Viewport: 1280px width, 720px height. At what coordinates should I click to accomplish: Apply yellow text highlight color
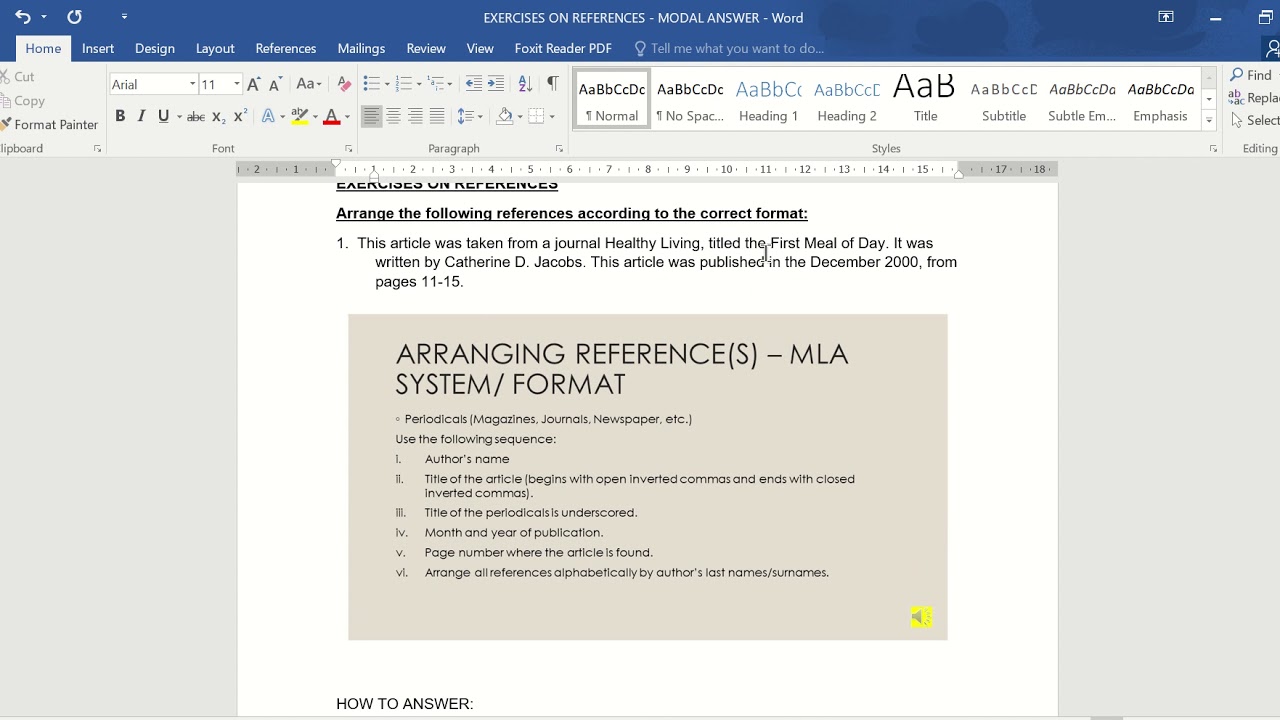pos(299,117)
